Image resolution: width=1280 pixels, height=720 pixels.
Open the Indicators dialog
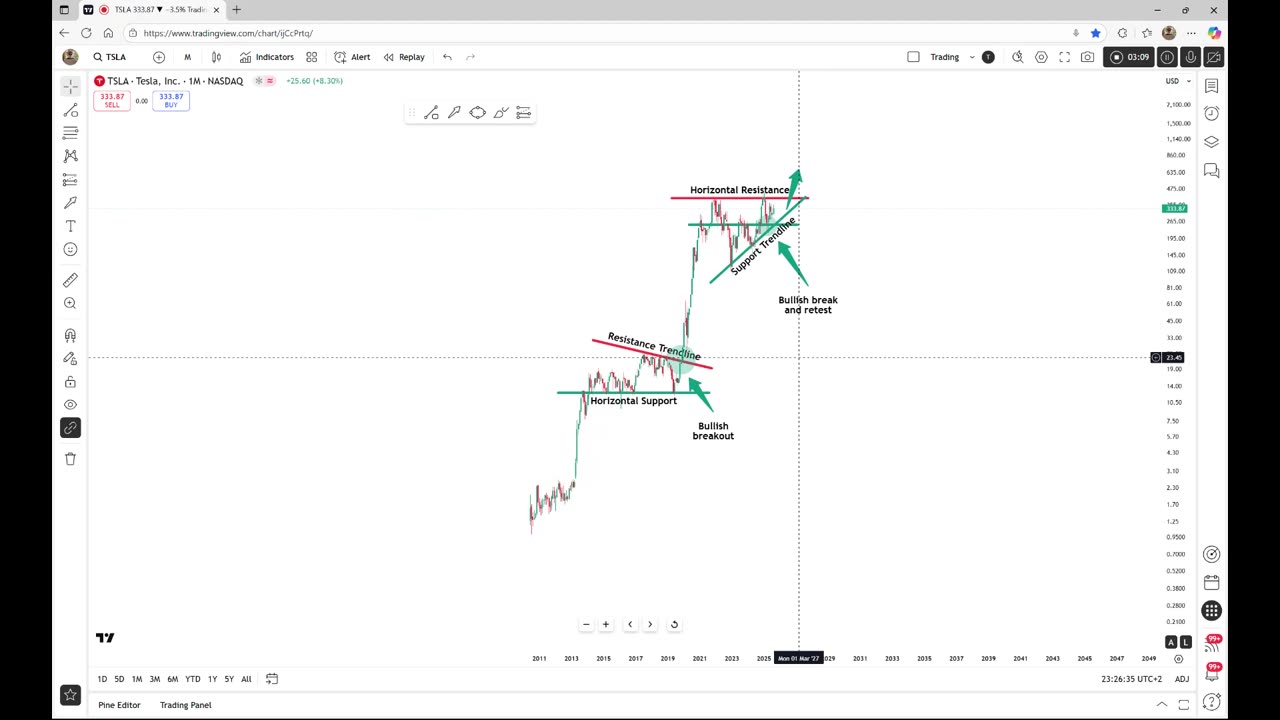266,57
